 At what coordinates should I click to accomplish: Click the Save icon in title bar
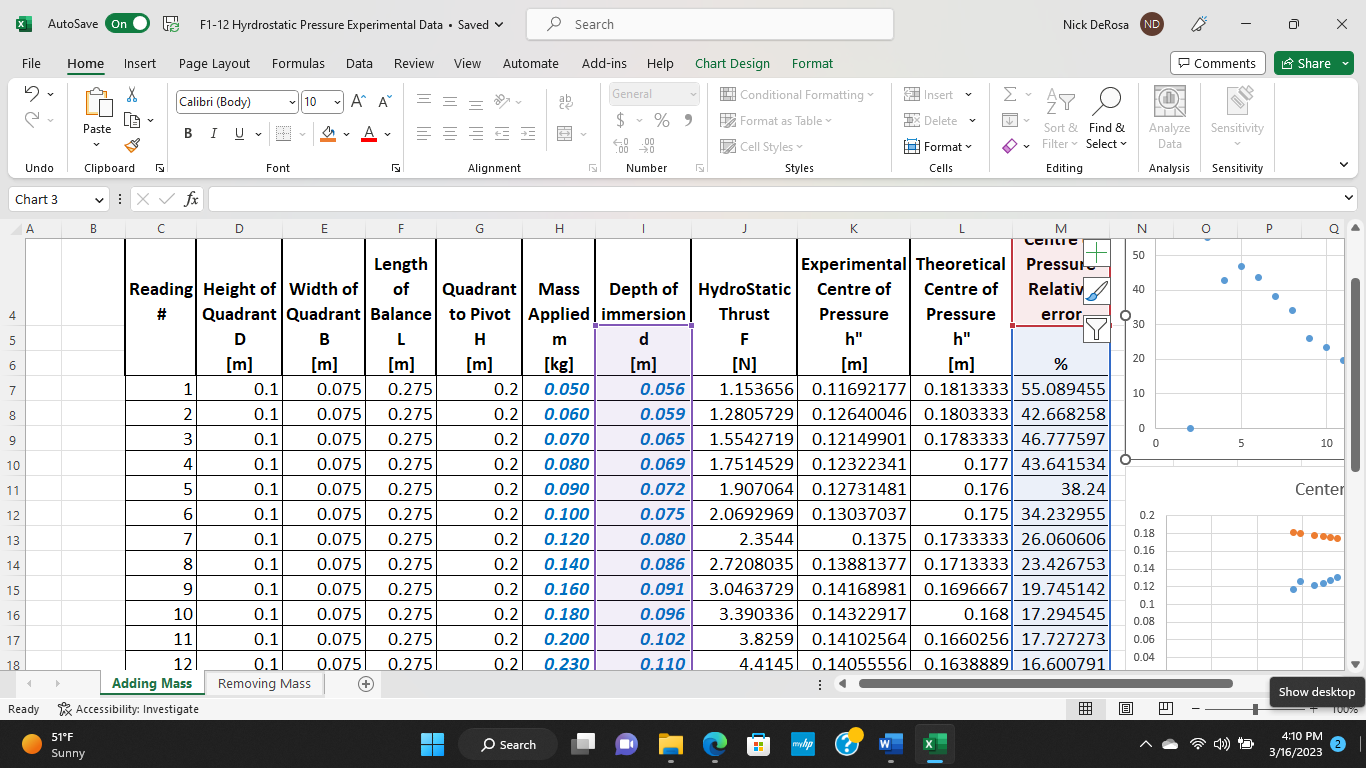(x=171, y=24)
